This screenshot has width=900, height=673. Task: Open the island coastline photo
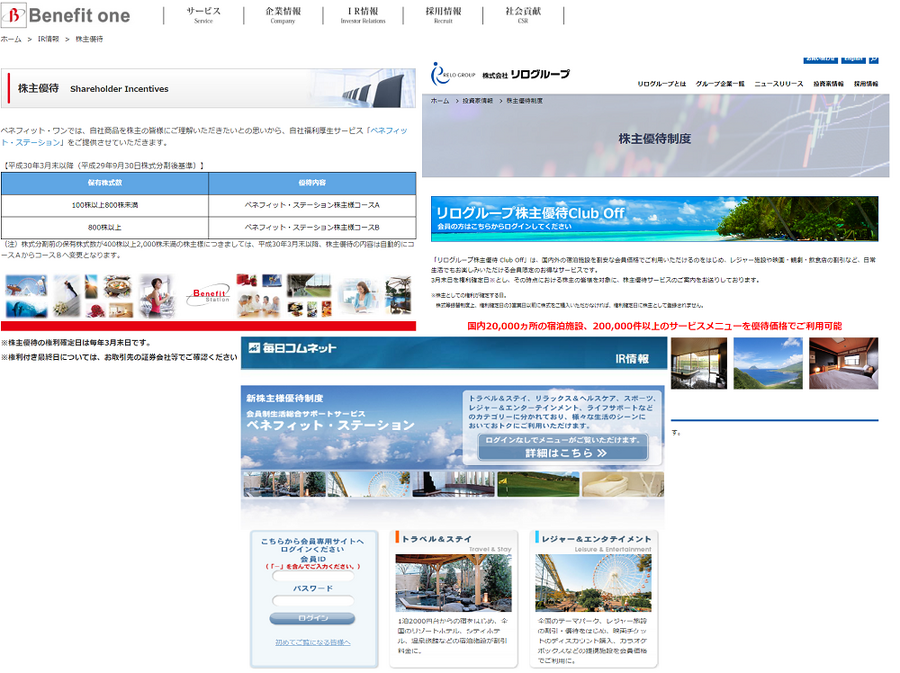(768, 363)
